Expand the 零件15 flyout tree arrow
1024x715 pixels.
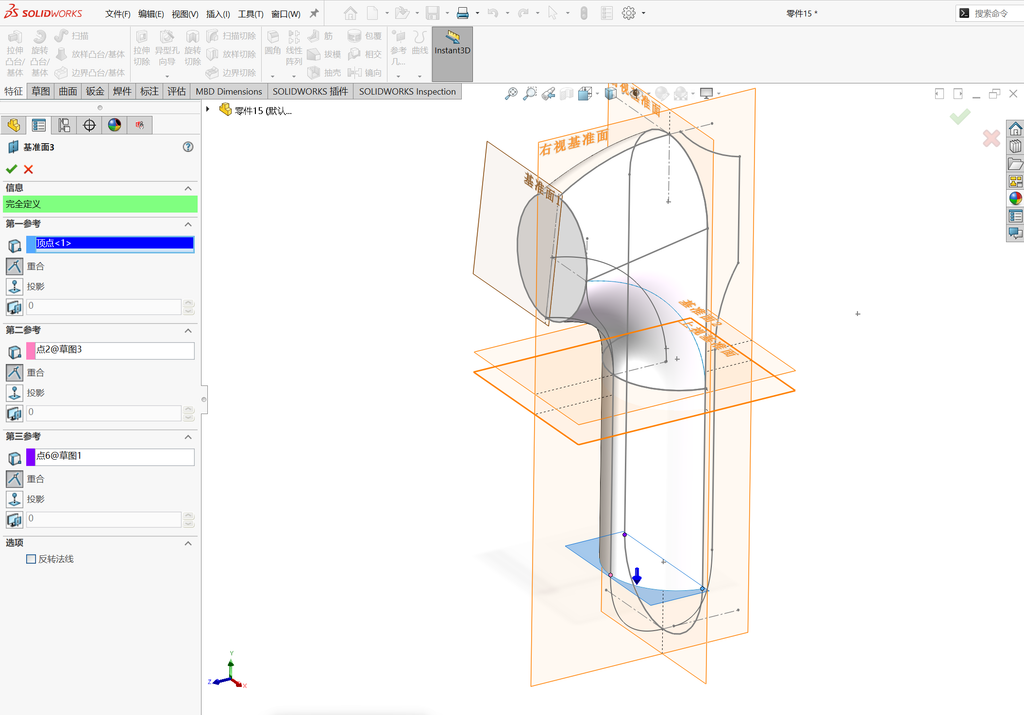click(x=208, y=109)
